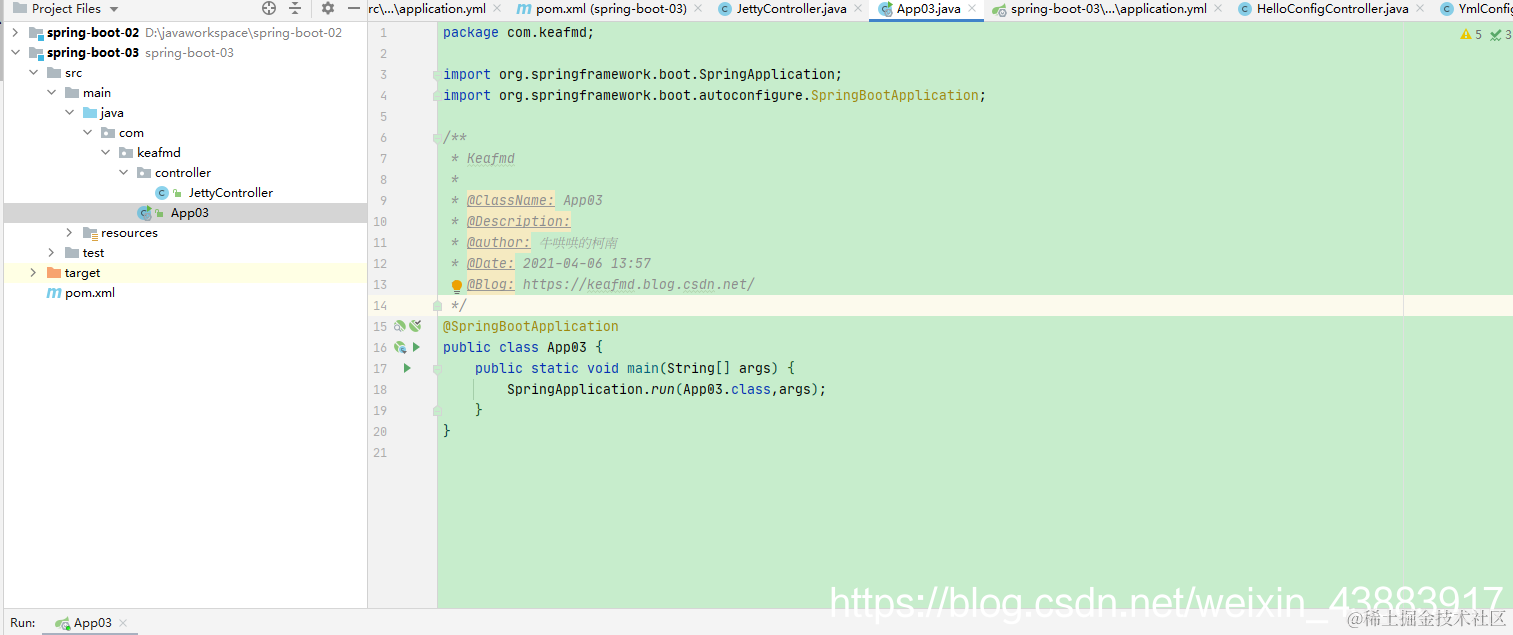Image resolution: width=1513 pixels, height=635 pixels.
Task: Click the Maven 'm' icon beside pom.xml
Action: (54, 293)
